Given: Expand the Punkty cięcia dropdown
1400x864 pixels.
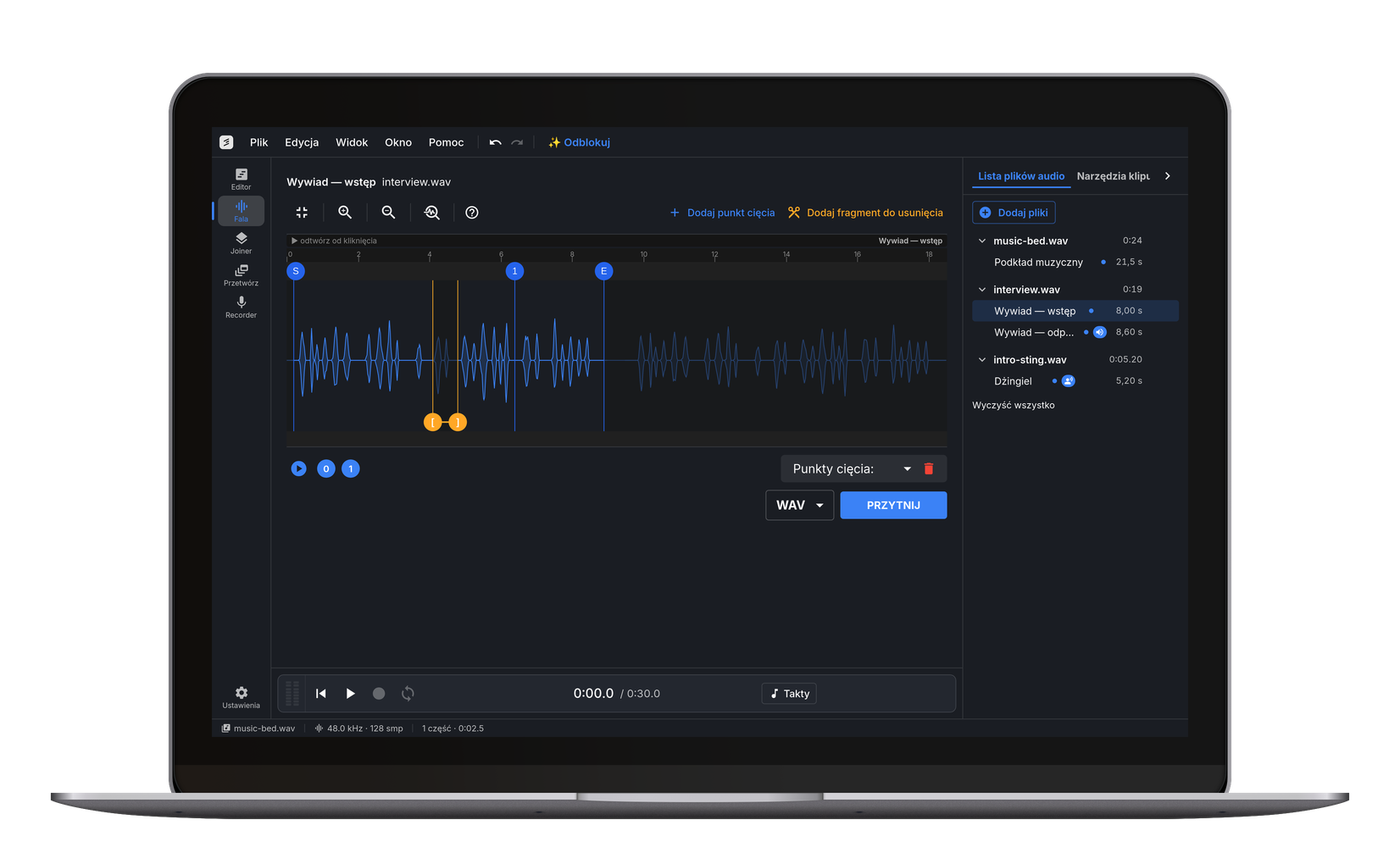Looking at the screenshot, I should click(907, 468).
